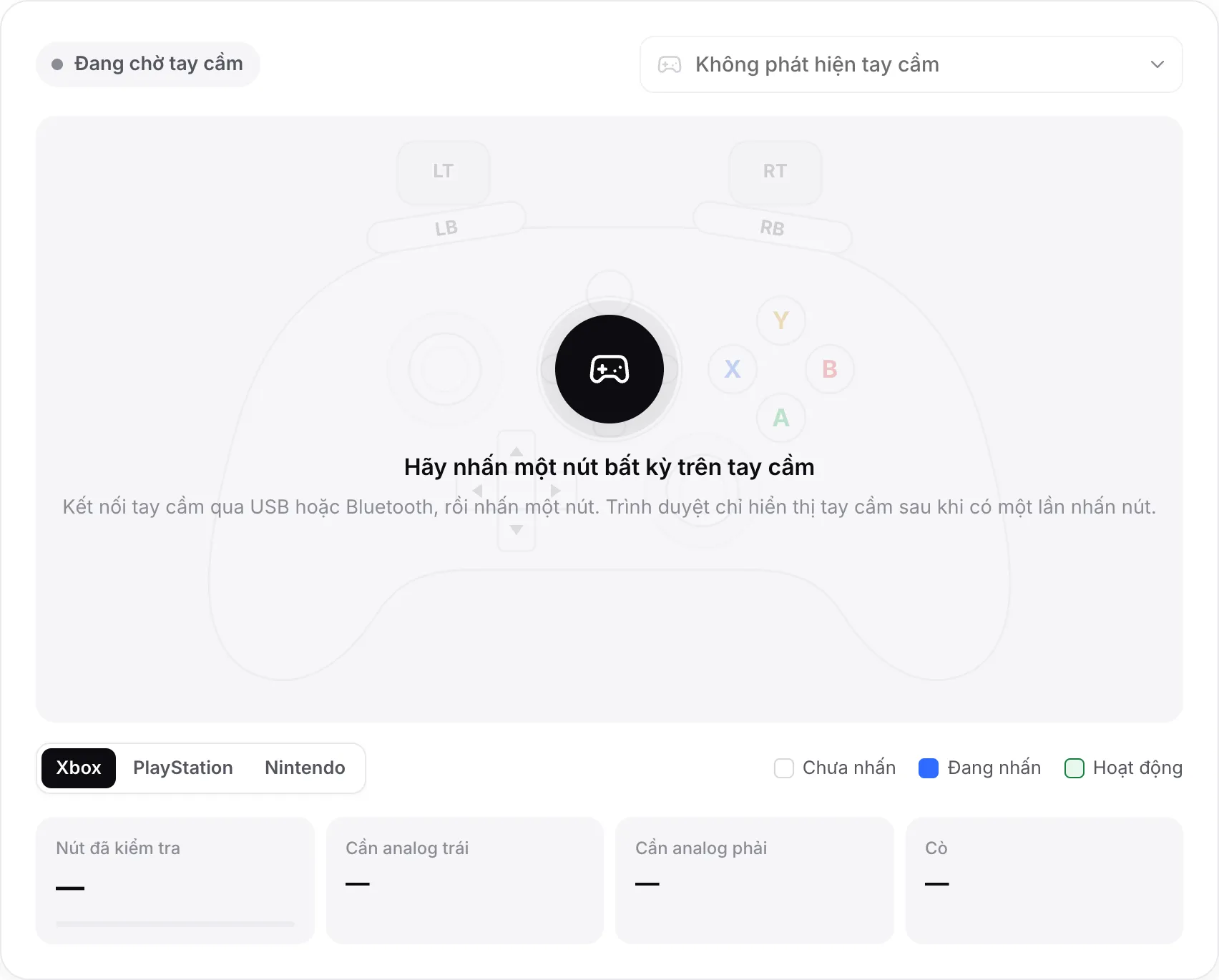1219x980 pixels.
Task: Click the black gamepad icon in center
Action: pyautogui.click(x=609, y=369)
